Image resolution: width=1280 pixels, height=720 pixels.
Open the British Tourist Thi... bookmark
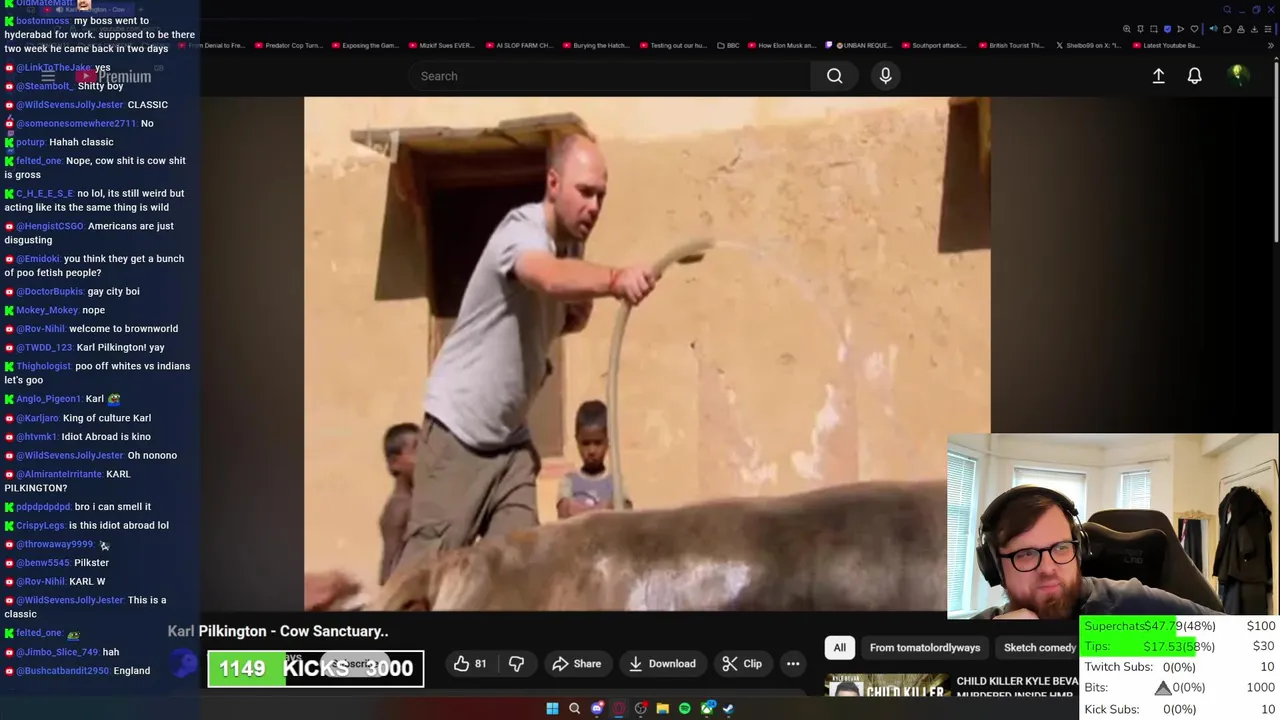point(1011,45)
